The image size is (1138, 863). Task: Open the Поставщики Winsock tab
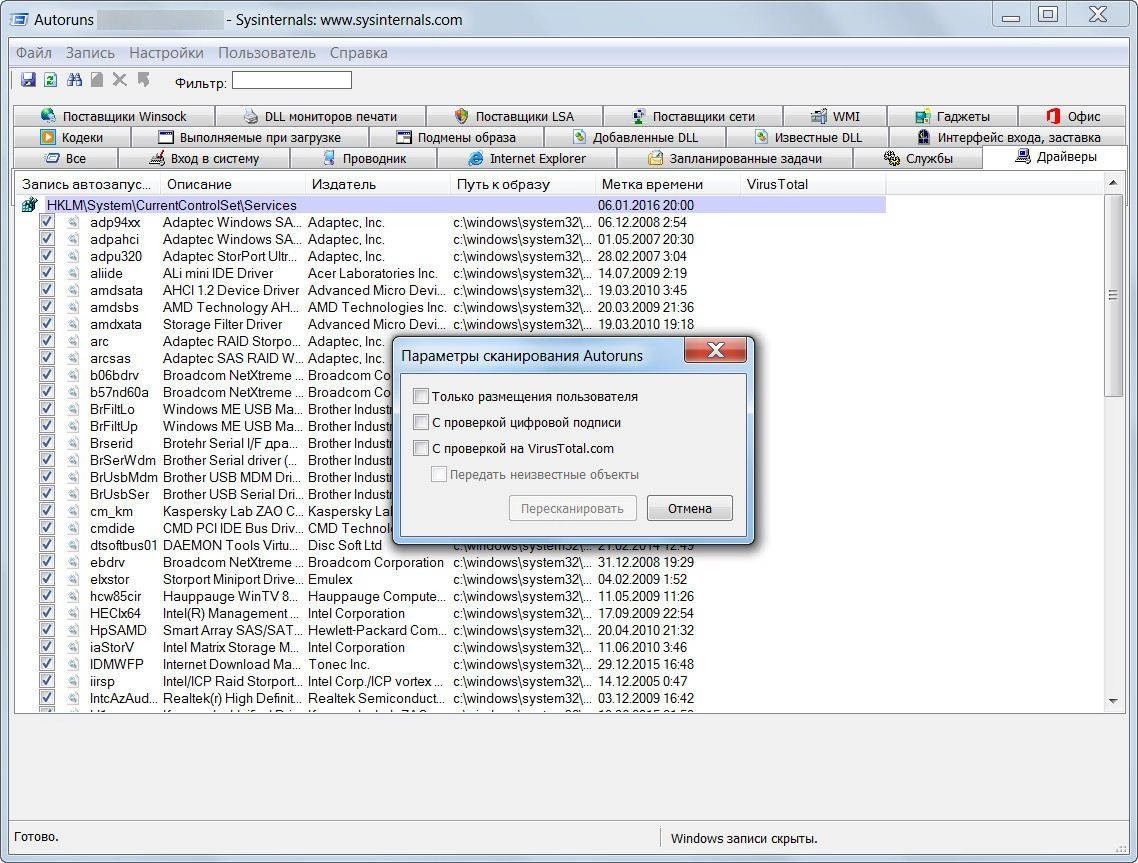tap(114, 116)
